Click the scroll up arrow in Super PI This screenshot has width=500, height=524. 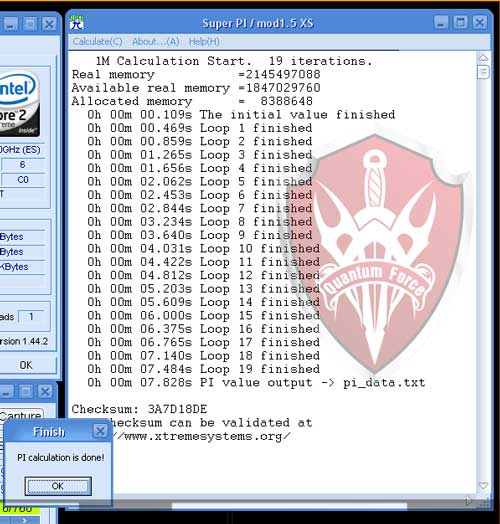(x=483, y=58)
